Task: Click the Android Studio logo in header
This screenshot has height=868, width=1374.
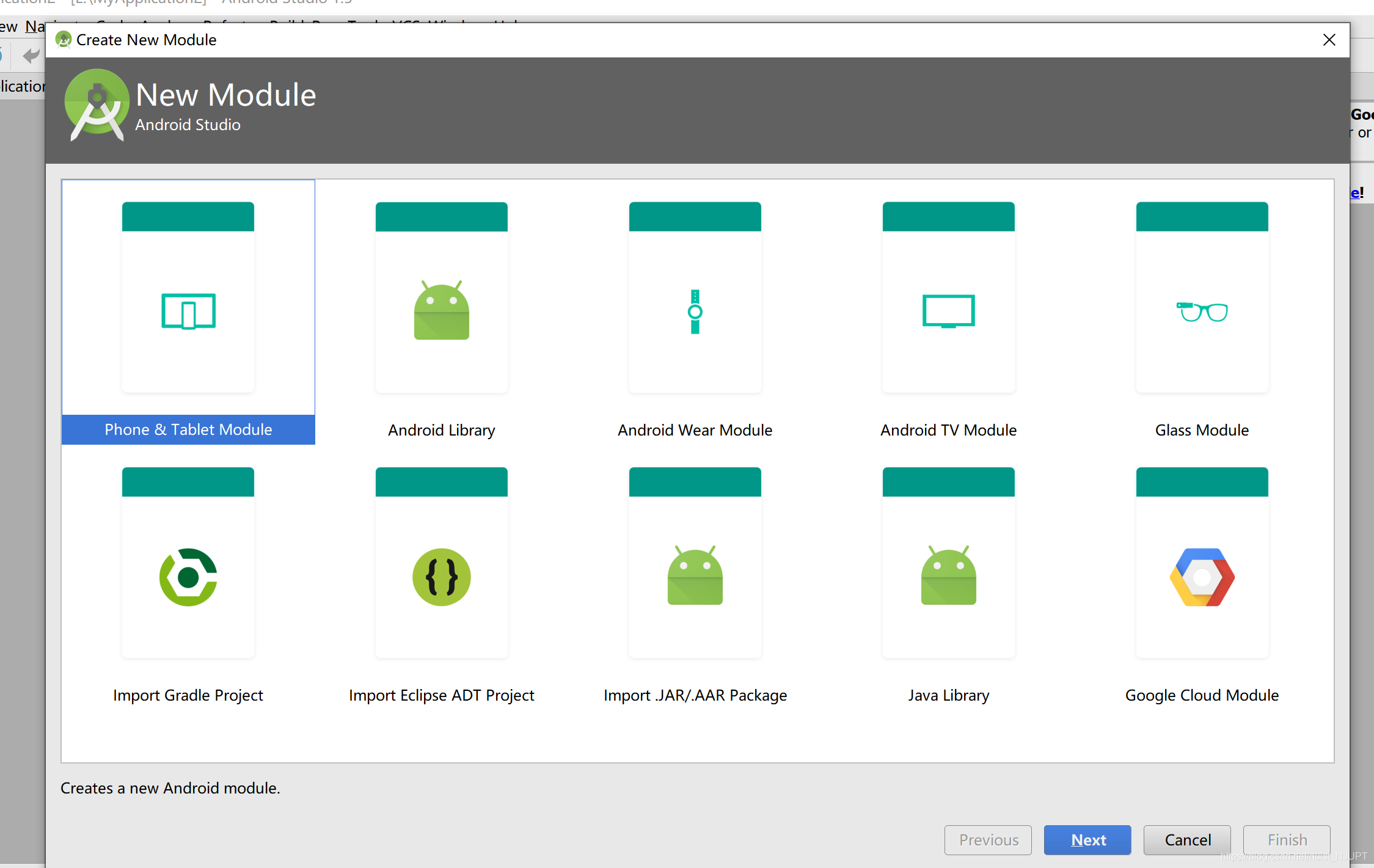Action: 97,105
